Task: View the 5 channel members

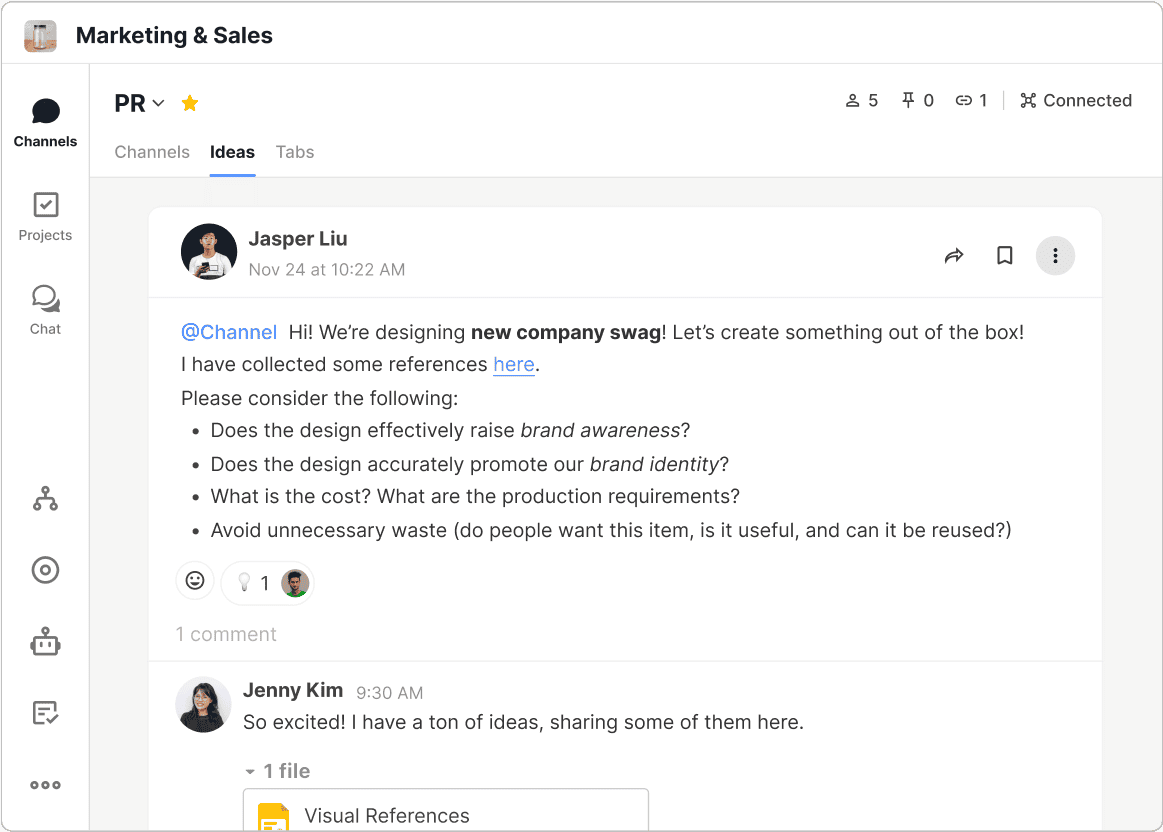Action: pyautogui.click(x=862, y=101)
